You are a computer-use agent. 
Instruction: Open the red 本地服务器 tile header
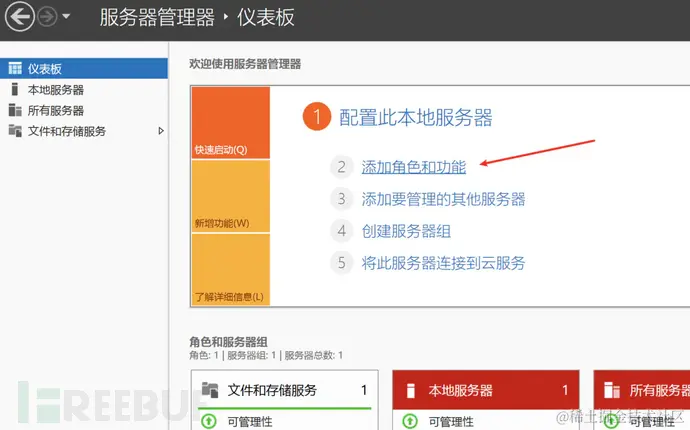point(486,390)
